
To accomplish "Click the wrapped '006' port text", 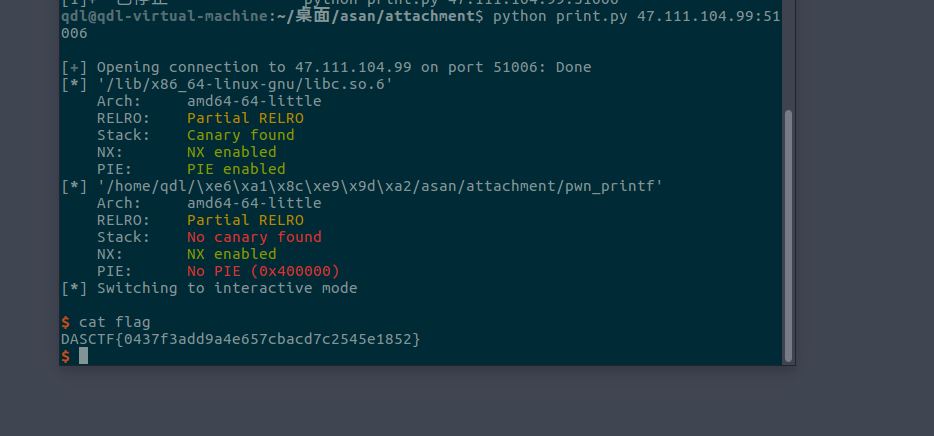I will click(74, 33).
